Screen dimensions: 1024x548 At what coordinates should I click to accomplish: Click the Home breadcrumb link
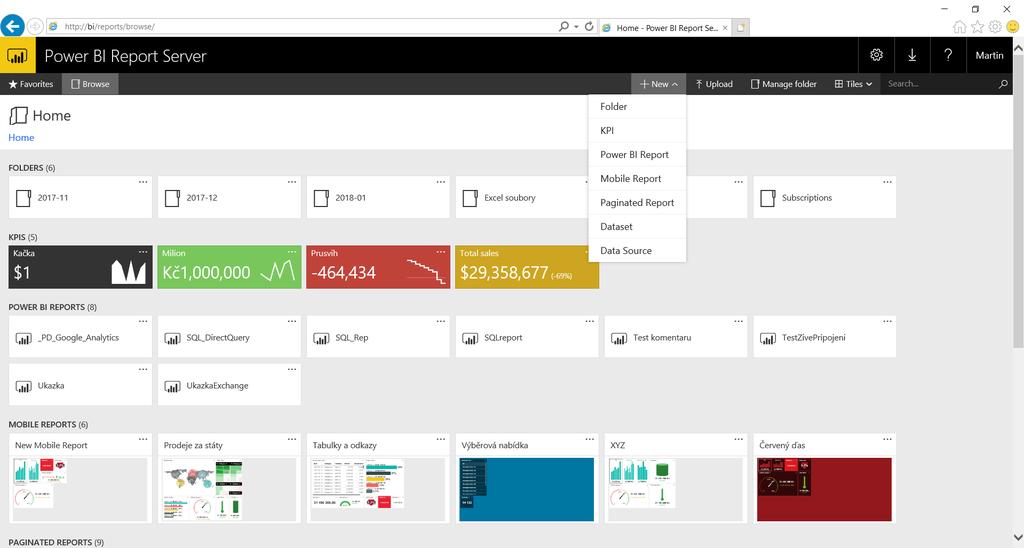click(x=21, y=137)
